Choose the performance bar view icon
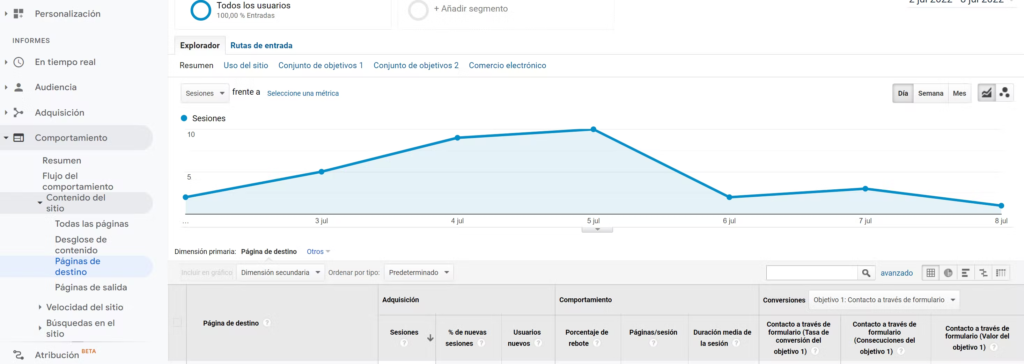Image resolution: width=1024 pixels, height=364 pixels. (x=965, y=273)
